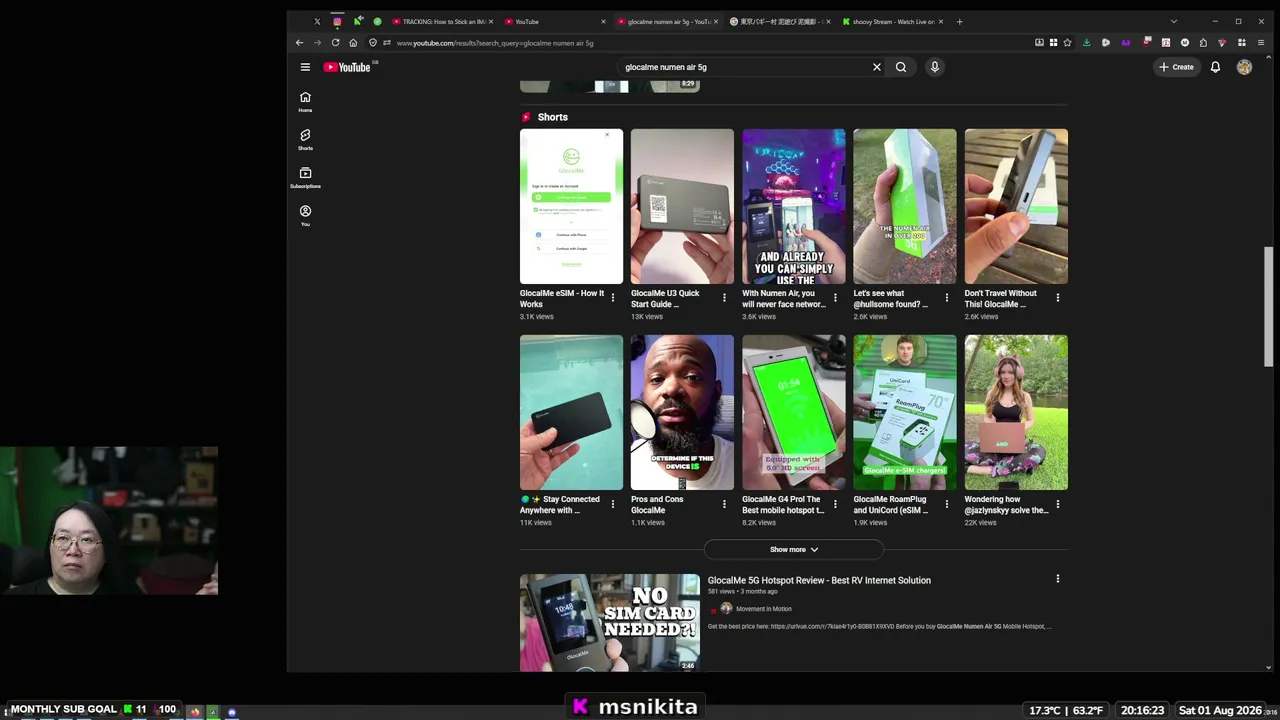Play the RoamPlug and UniCord short thumbnail

[x=904, y=412]
